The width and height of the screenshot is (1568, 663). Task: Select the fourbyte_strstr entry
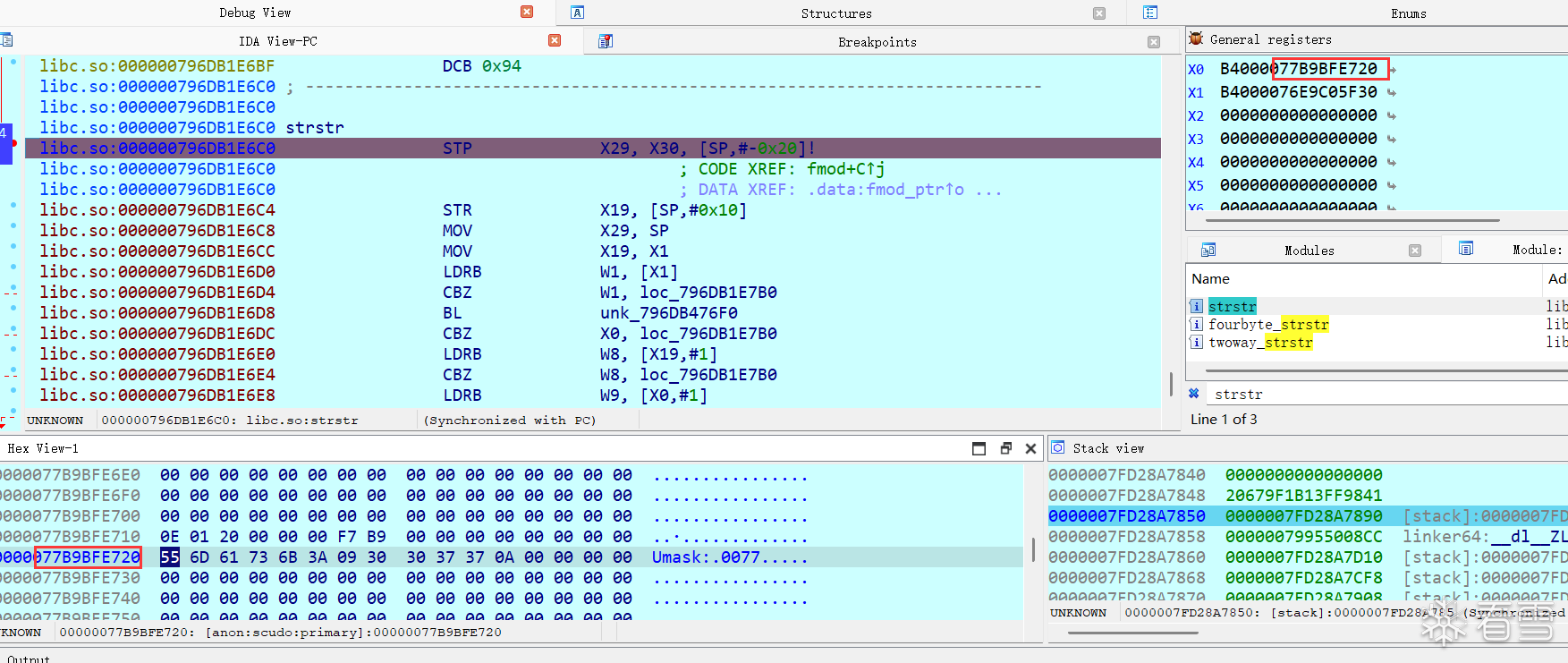point(1268,324)
